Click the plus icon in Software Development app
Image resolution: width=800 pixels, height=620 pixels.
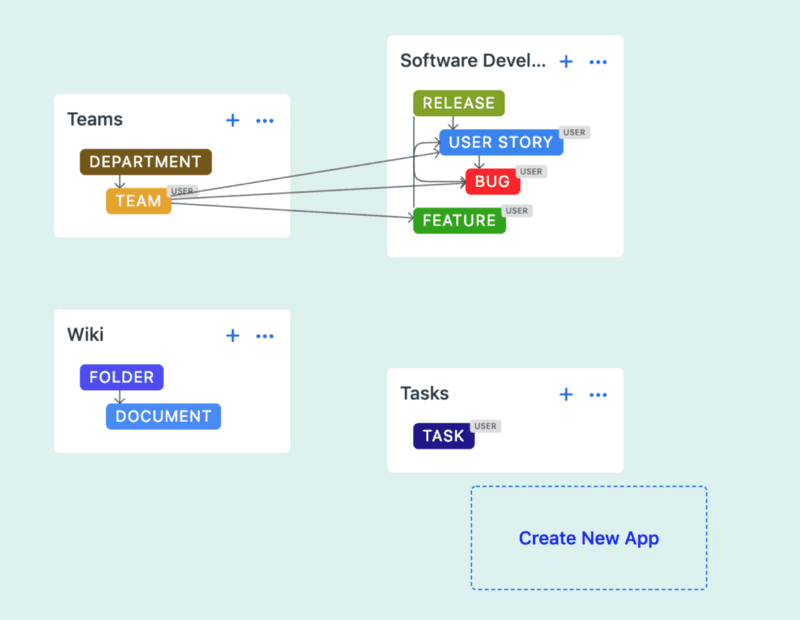point(566,61)
